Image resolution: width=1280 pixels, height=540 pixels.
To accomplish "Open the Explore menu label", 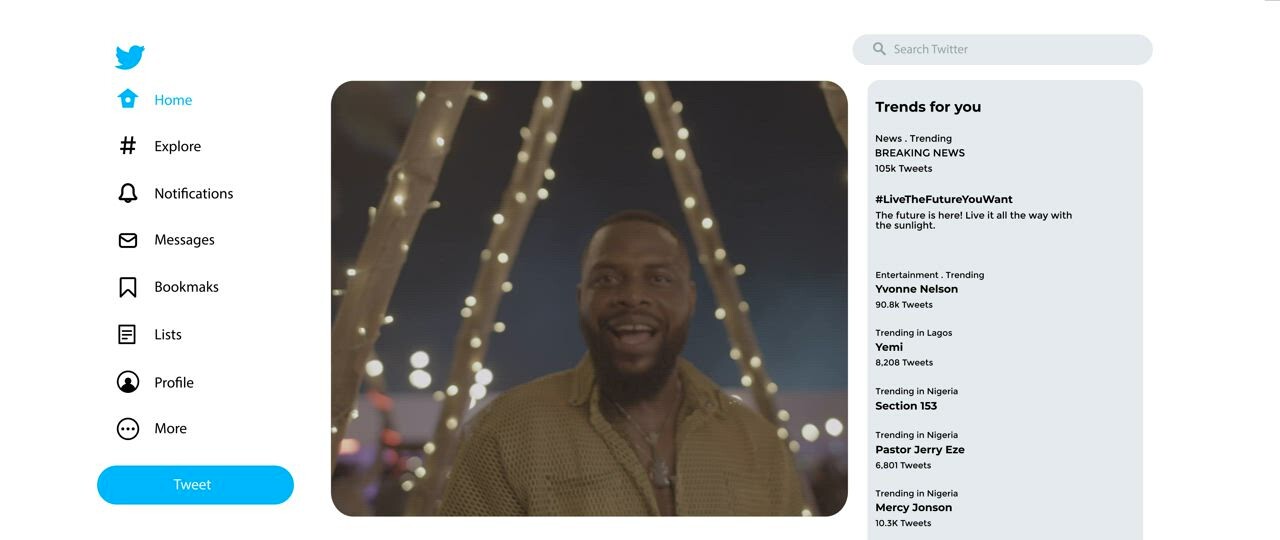I will tap(177, 146).
